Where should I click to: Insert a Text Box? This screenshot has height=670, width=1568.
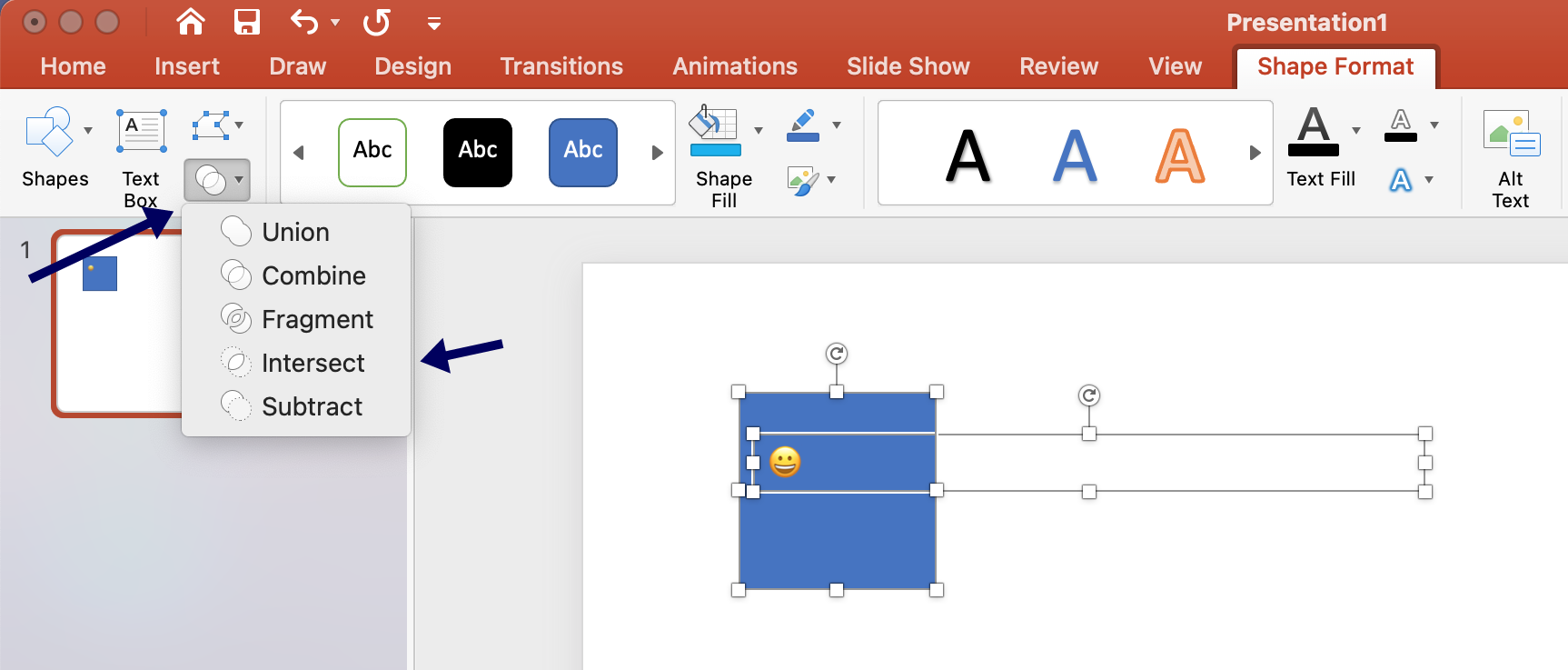(x=141, y=157)
